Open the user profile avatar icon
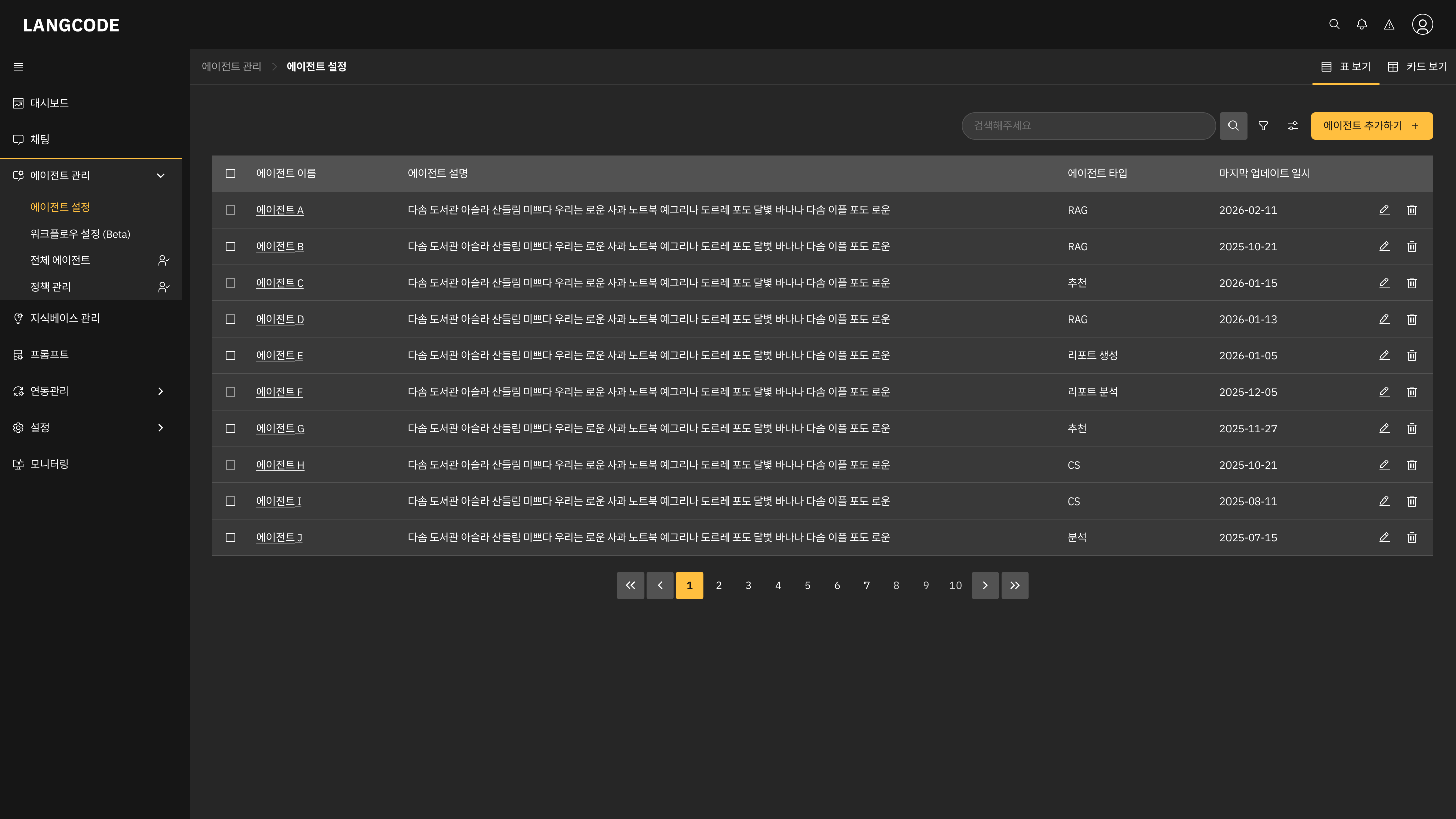1456x819 pixels. click(1422, 24)
